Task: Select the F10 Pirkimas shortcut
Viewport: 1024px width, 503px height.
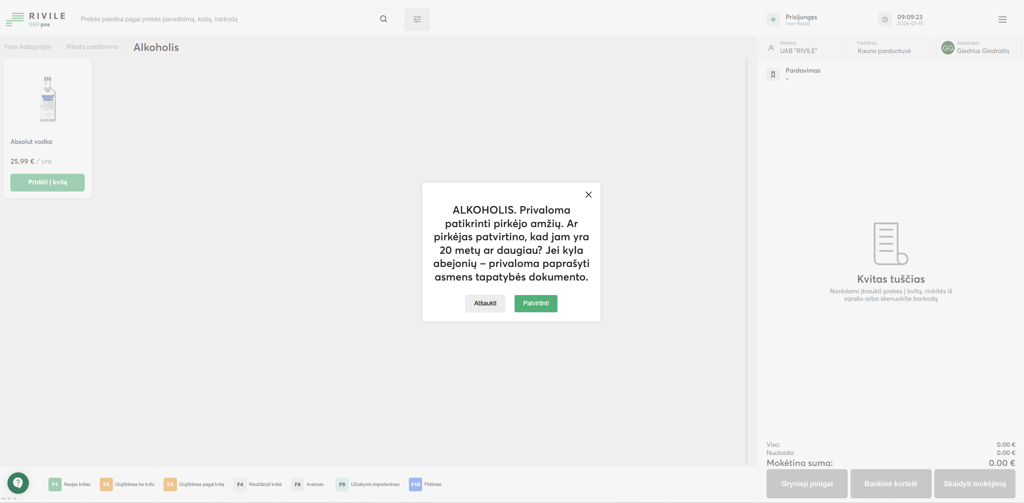Action: pyautogui.click(x=425, y=484)
